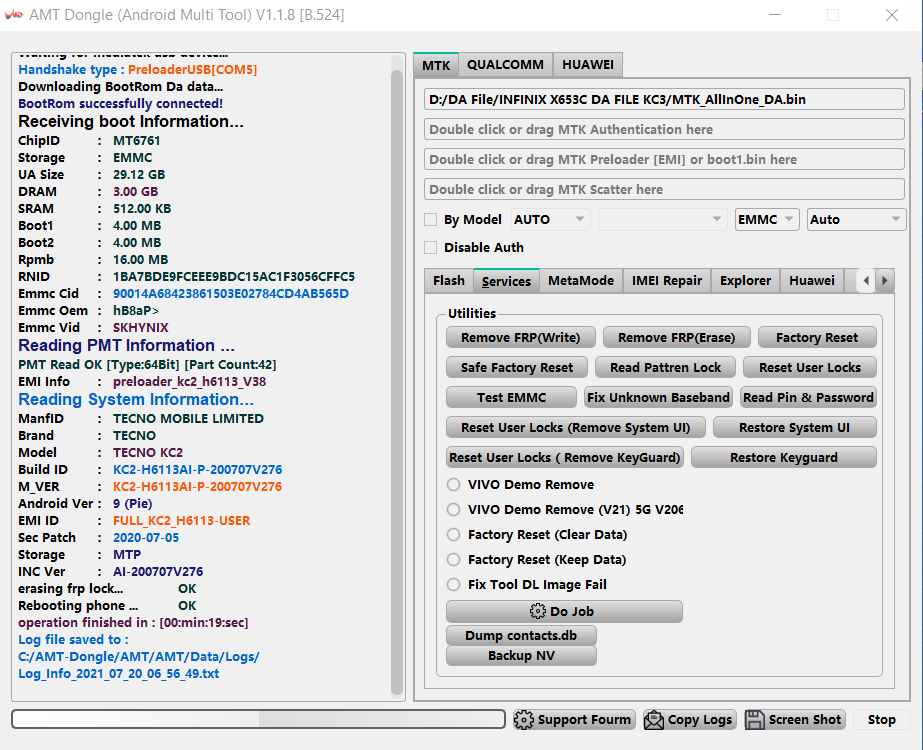Click Reset User Locks (Remove KeyGuard)
This screenshot has width=923, height=750.
click(x=565, y=457)
